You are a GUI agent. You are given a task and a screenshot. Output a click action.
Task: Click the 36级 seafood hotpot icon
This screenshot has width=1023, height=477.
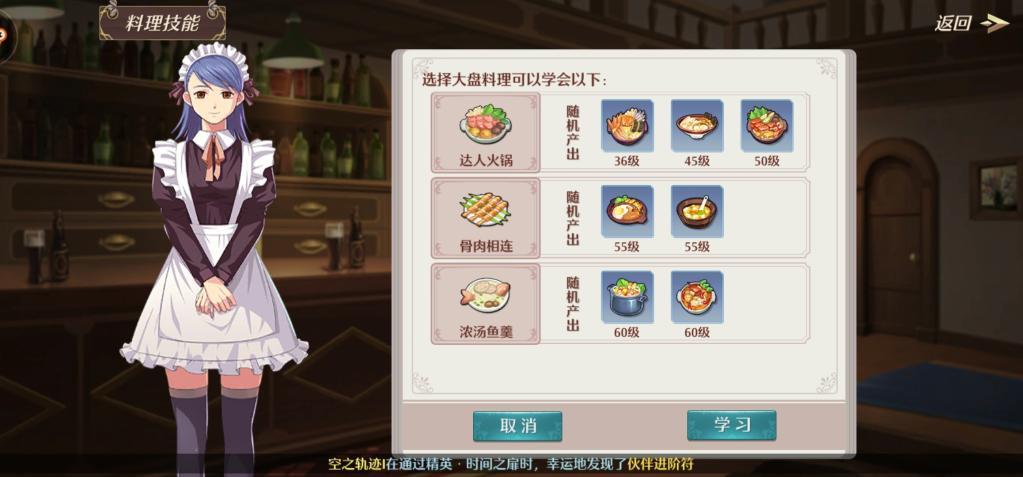pos(627,126)
